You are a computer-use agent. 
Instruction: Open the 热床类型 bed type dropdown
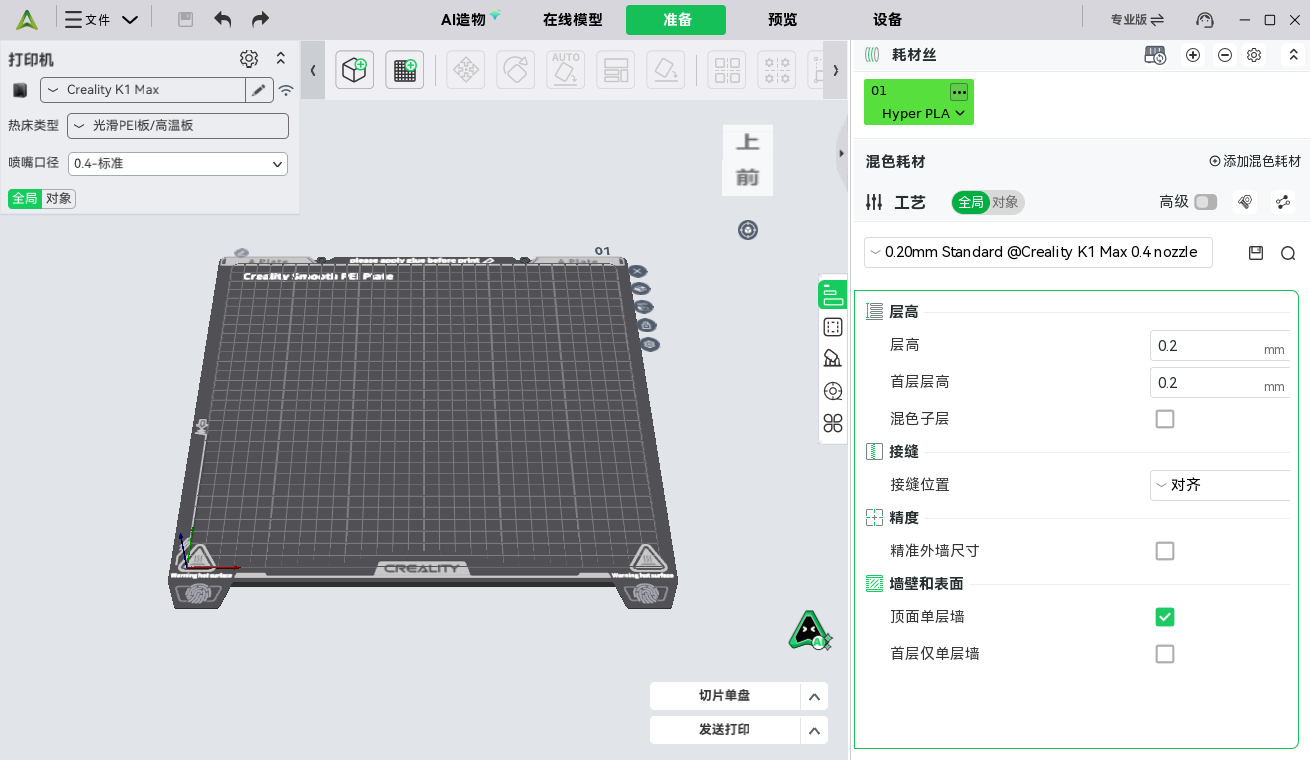point(178,126)
